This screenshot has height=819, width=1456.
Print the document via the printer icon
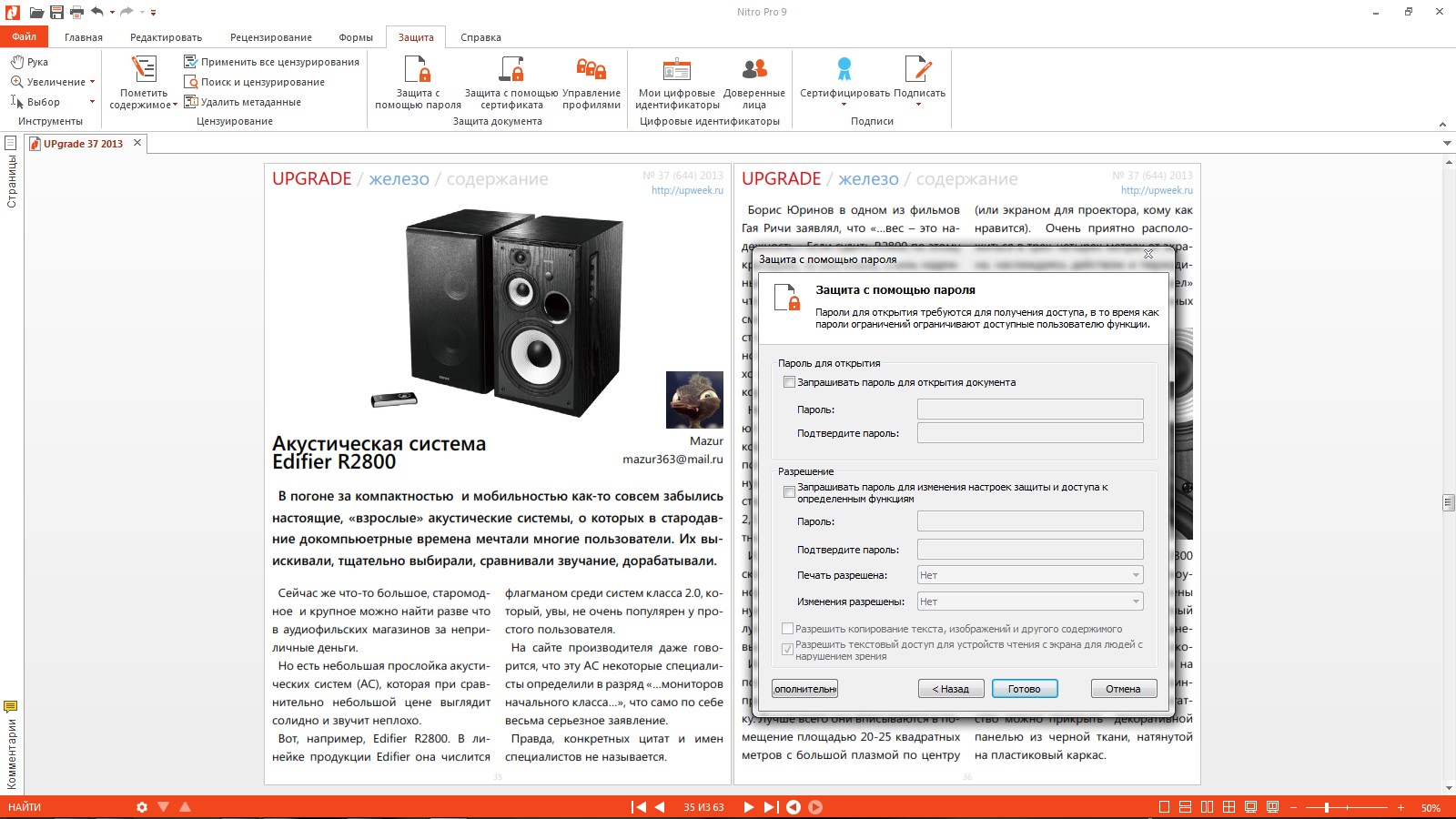pyautogui.click(x=77, y=13)
